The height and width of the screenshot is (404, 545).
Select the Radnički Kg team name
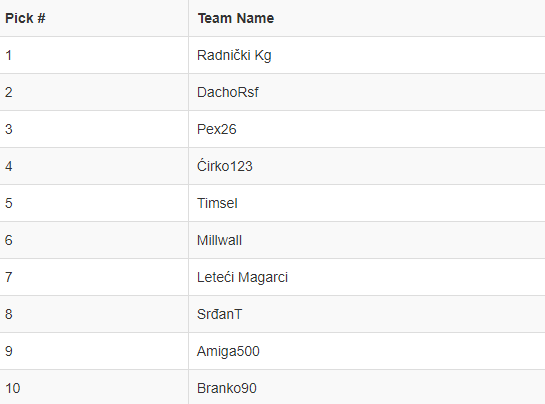tap(234, 55)
